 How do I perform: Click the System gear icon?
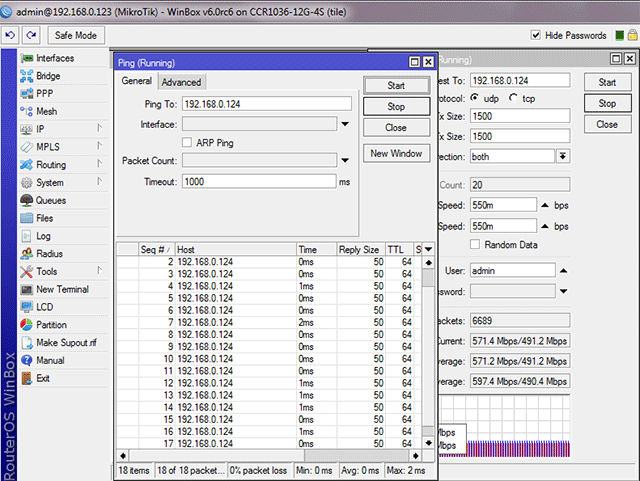[27, 183]
